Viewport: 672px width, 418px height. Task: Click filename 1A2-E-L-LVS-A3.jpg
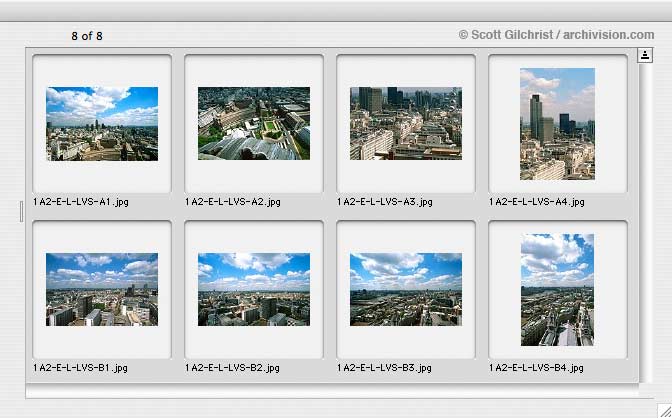coord(384,201)
